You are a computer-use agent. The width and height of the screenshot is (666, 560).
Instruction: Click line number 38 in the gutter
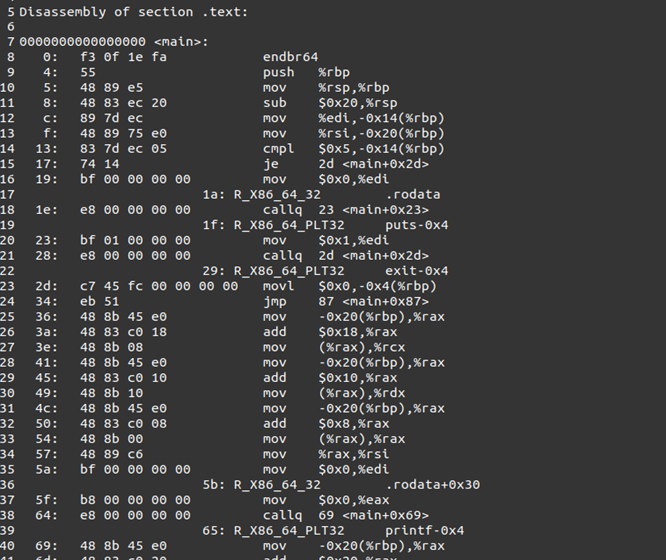click(7, 515)
